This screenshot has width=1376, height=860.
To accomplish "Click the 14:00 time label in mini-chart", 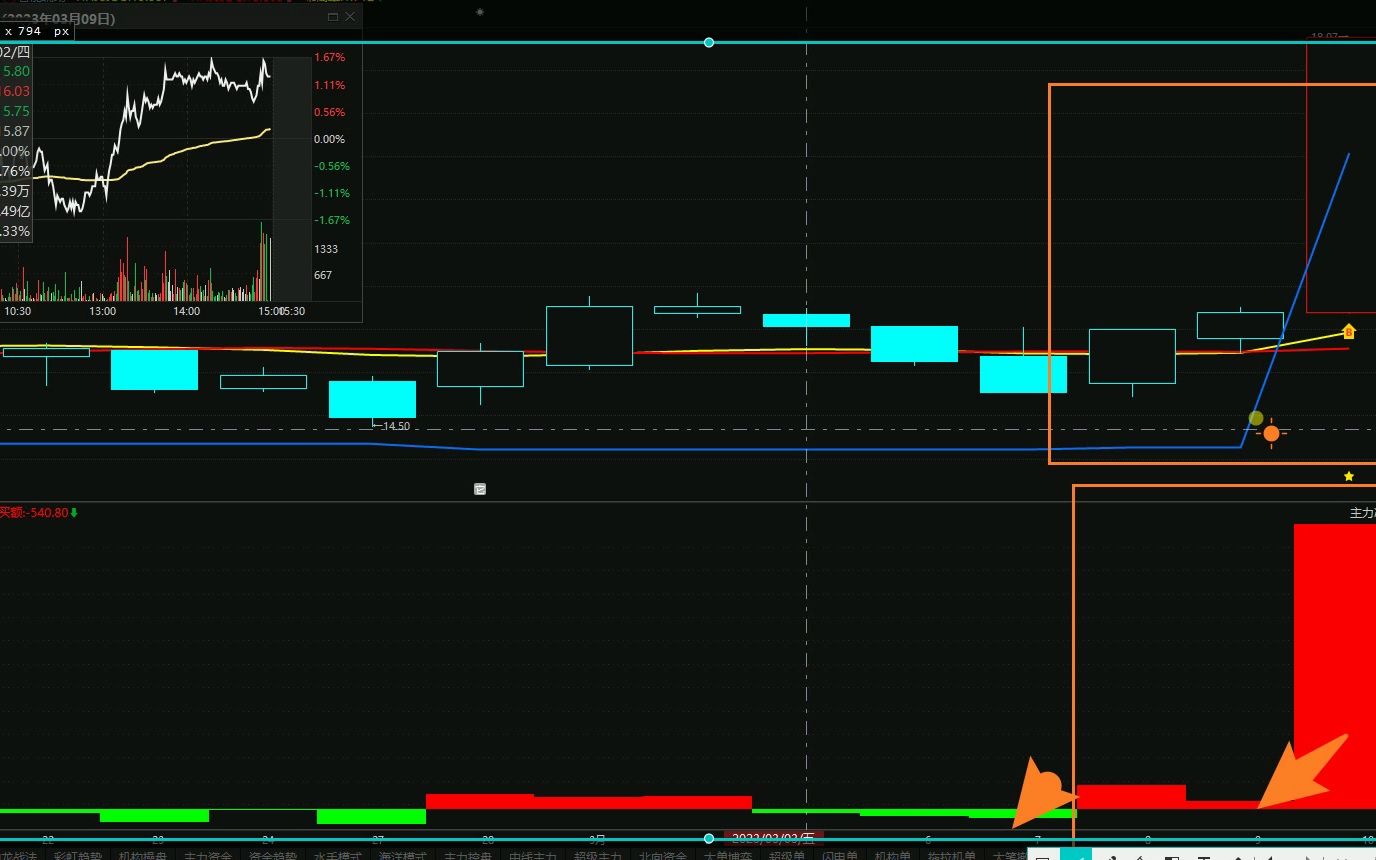I will point(186,311).
